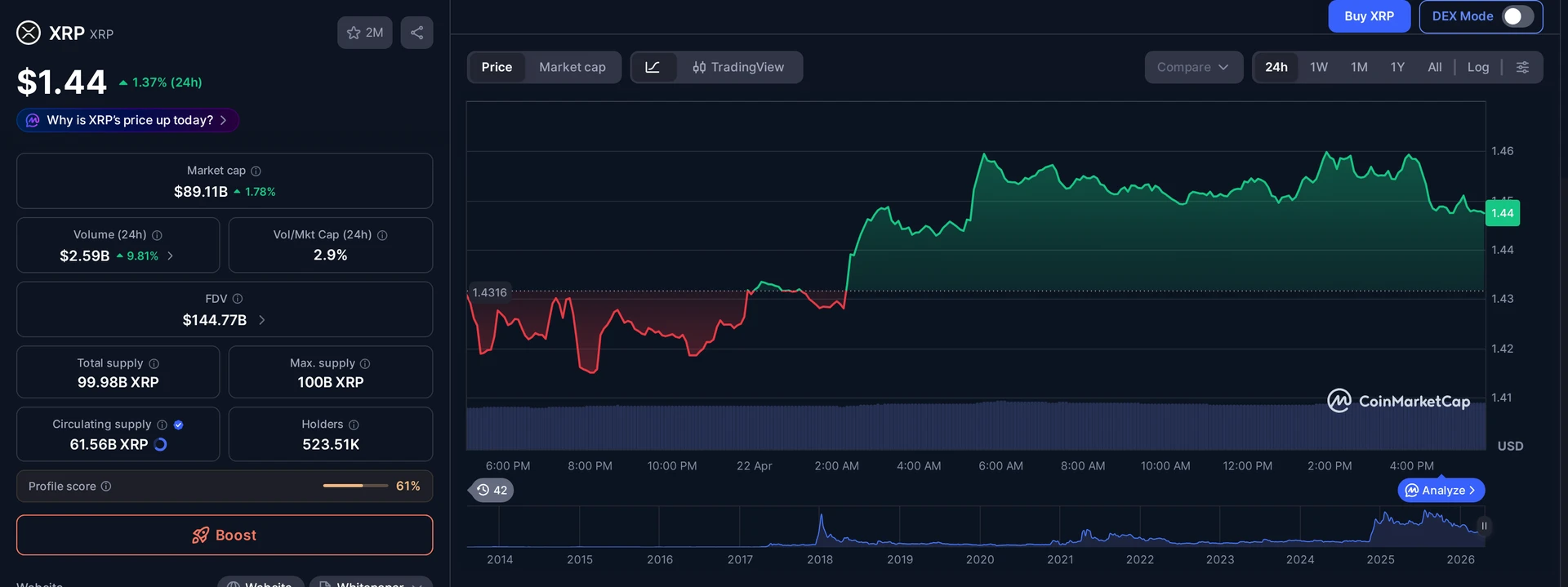Open FDV info icon
Screen dimensions: 1568x587
click(238, 299)
